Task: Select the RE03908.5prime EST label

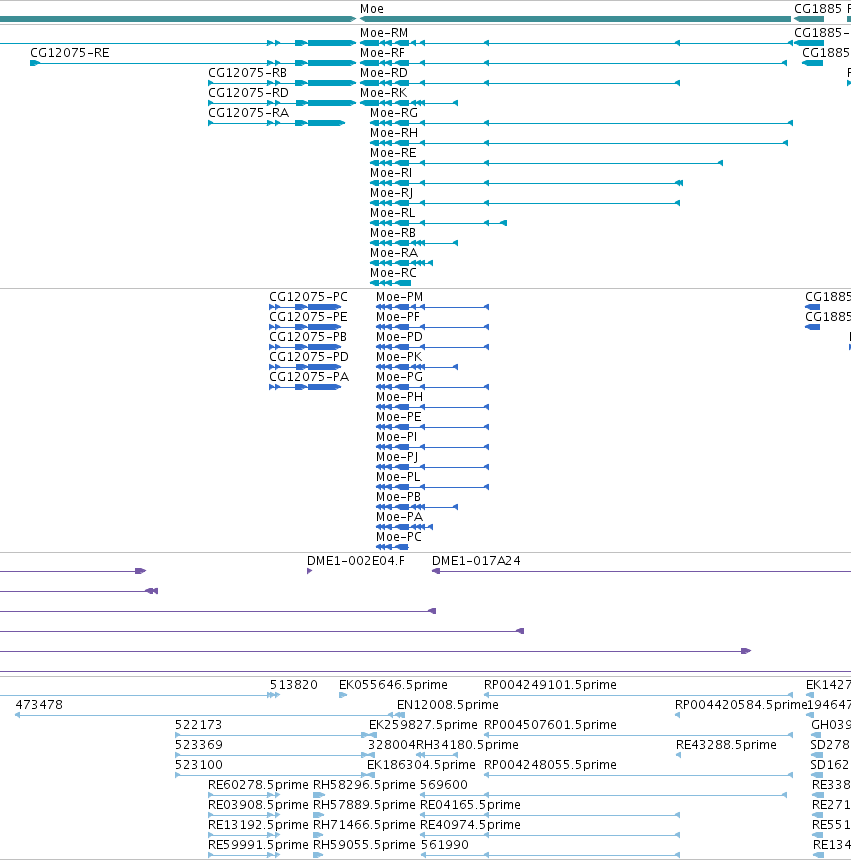Action: point(258,805)
